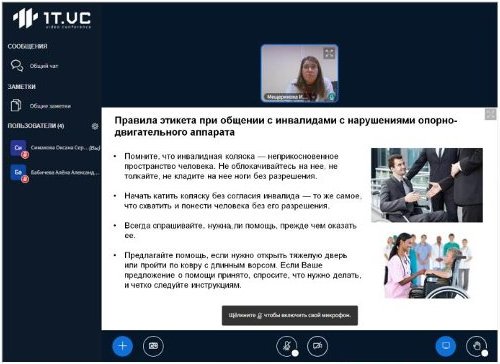Viewport: 500px width, 364px height.
Task: Turn on webcam sharing button
Action: point(317,346)
